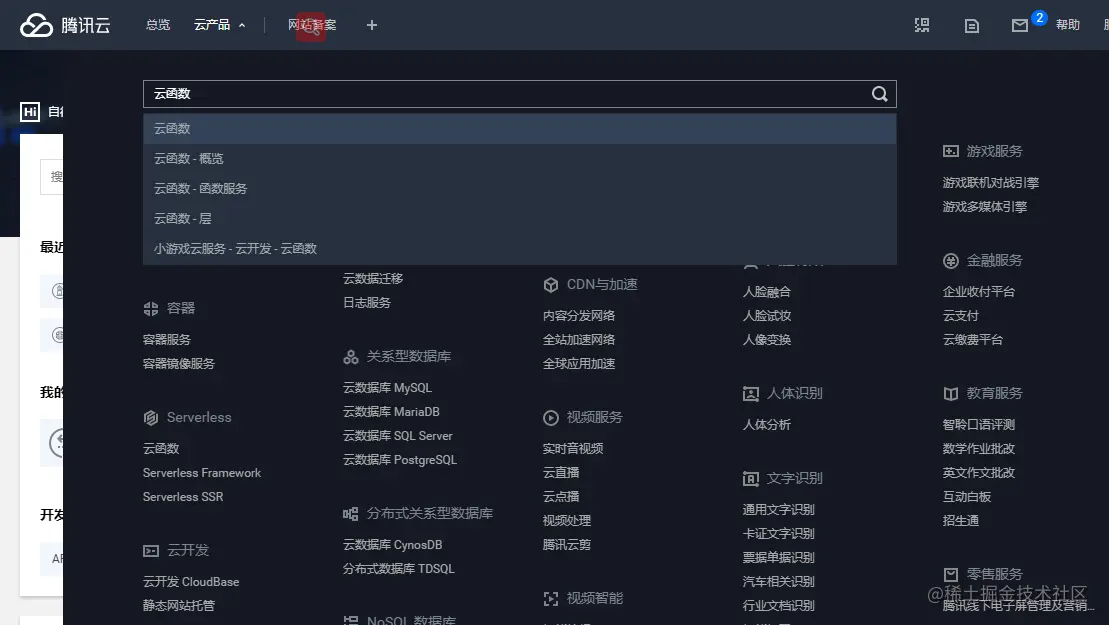
Task: Open 全球应用加速
Action: (x=579, y=363)
